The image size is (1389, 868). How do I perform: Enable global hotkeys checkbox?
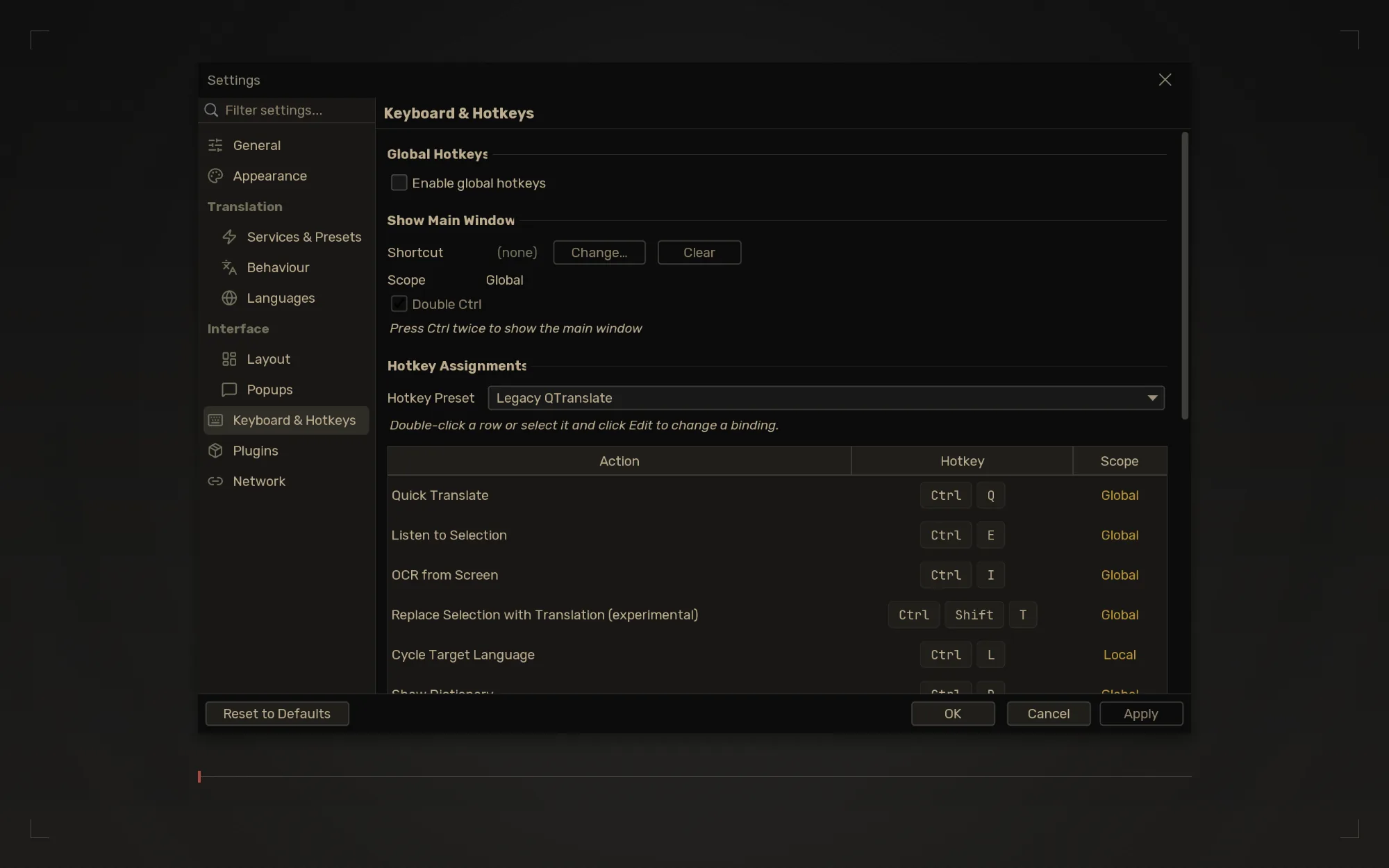(399, 183)
